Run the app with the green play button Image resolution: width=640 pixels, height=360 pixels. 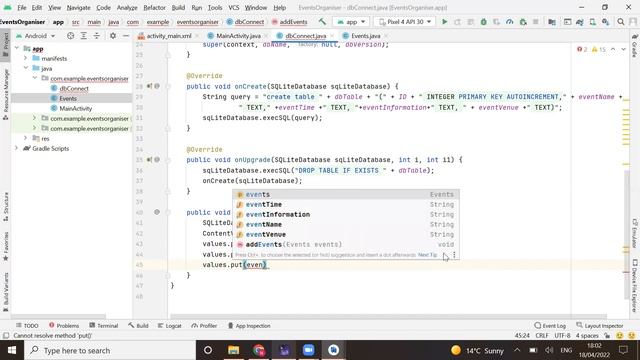point(444,22)
